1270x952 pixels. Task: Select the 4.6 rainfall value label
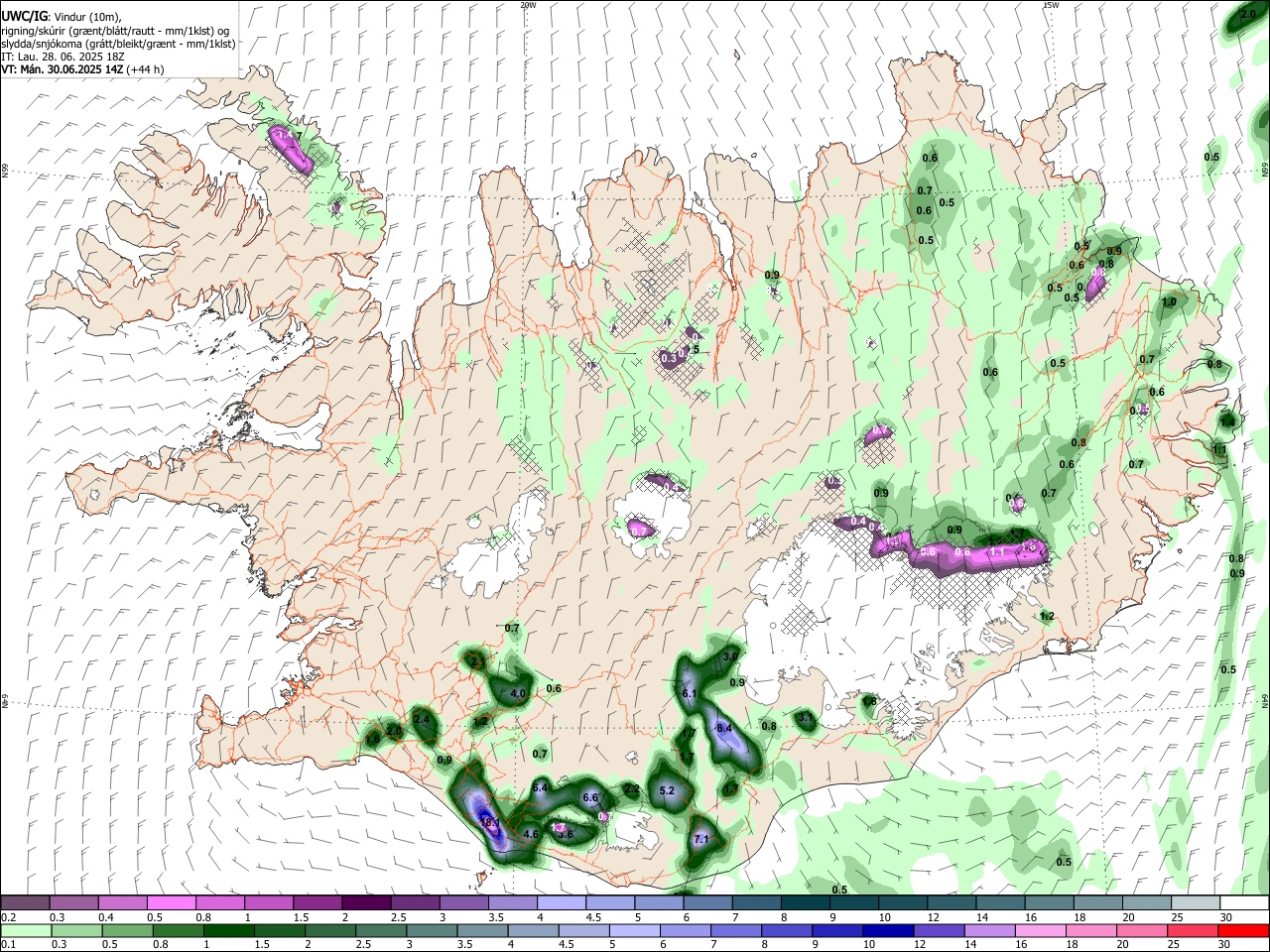[x=531, y=834]
